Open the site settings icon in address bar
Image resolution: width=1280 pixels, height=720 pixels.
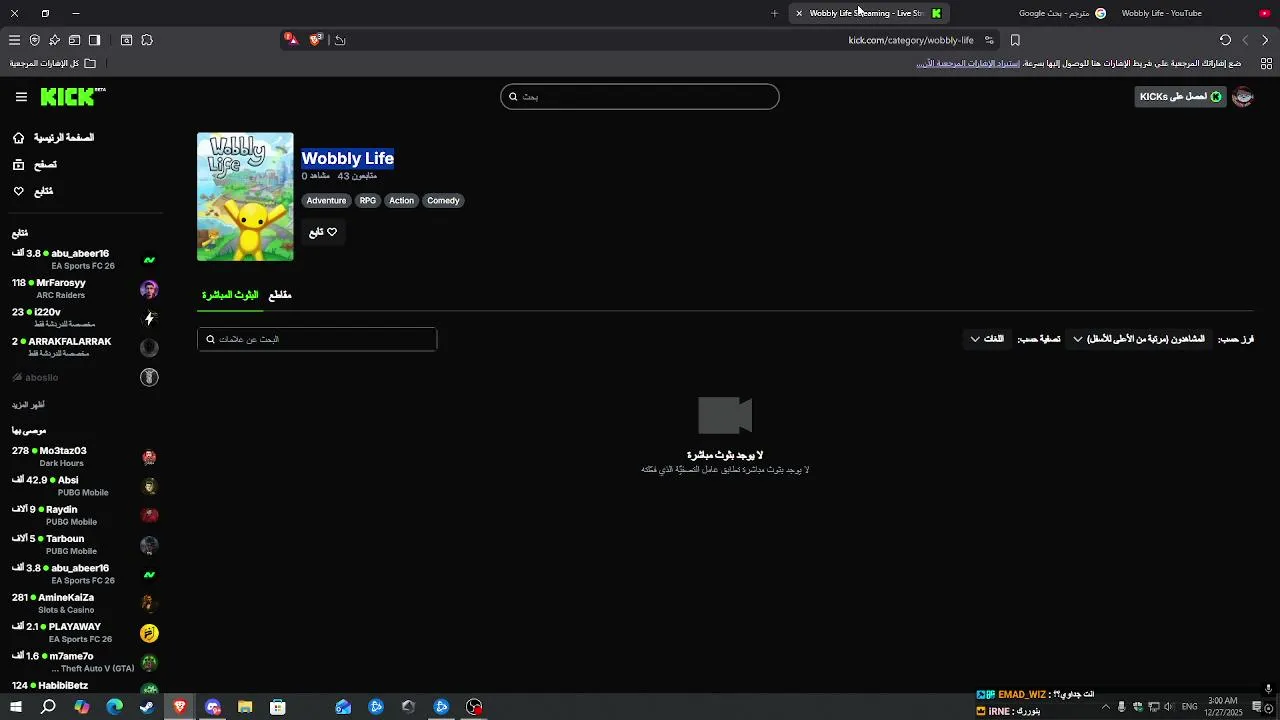coord(989,40)
